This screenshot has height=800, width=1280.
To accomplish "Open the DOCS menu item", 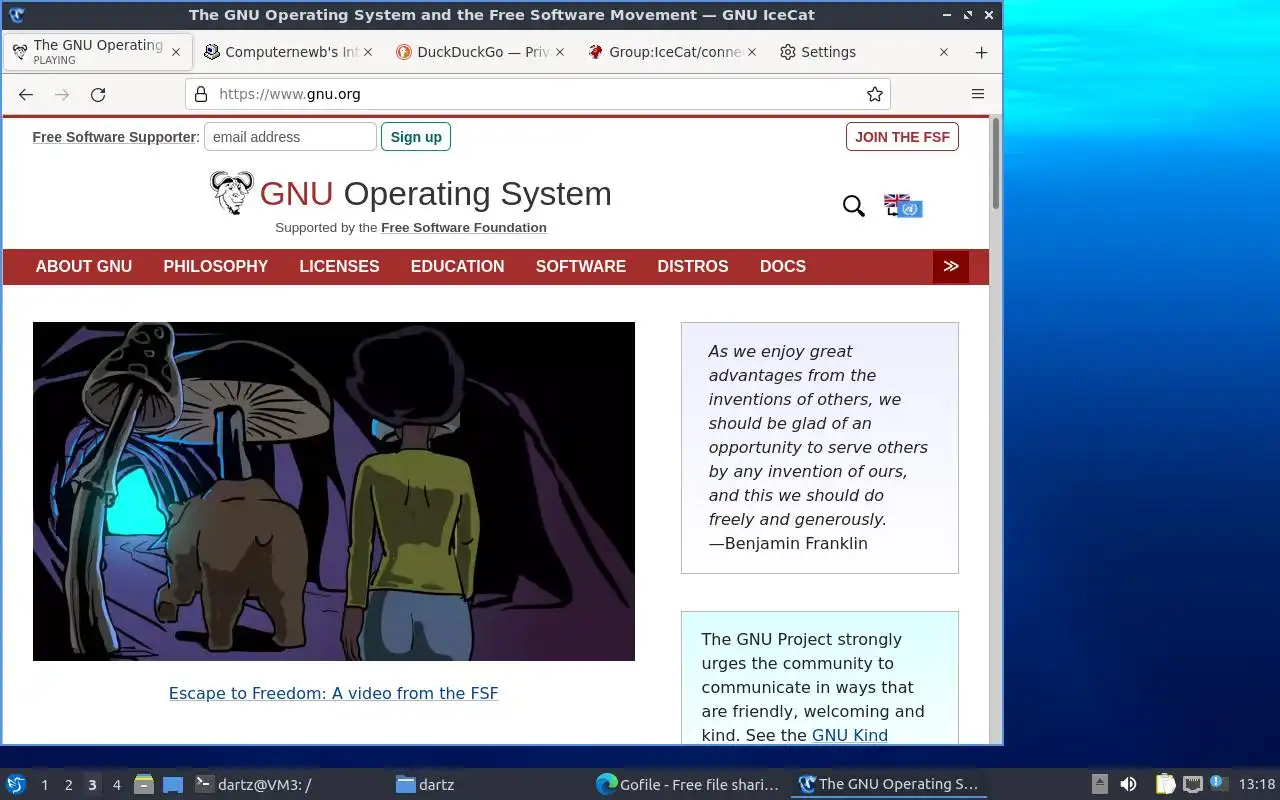I will 783,266.
